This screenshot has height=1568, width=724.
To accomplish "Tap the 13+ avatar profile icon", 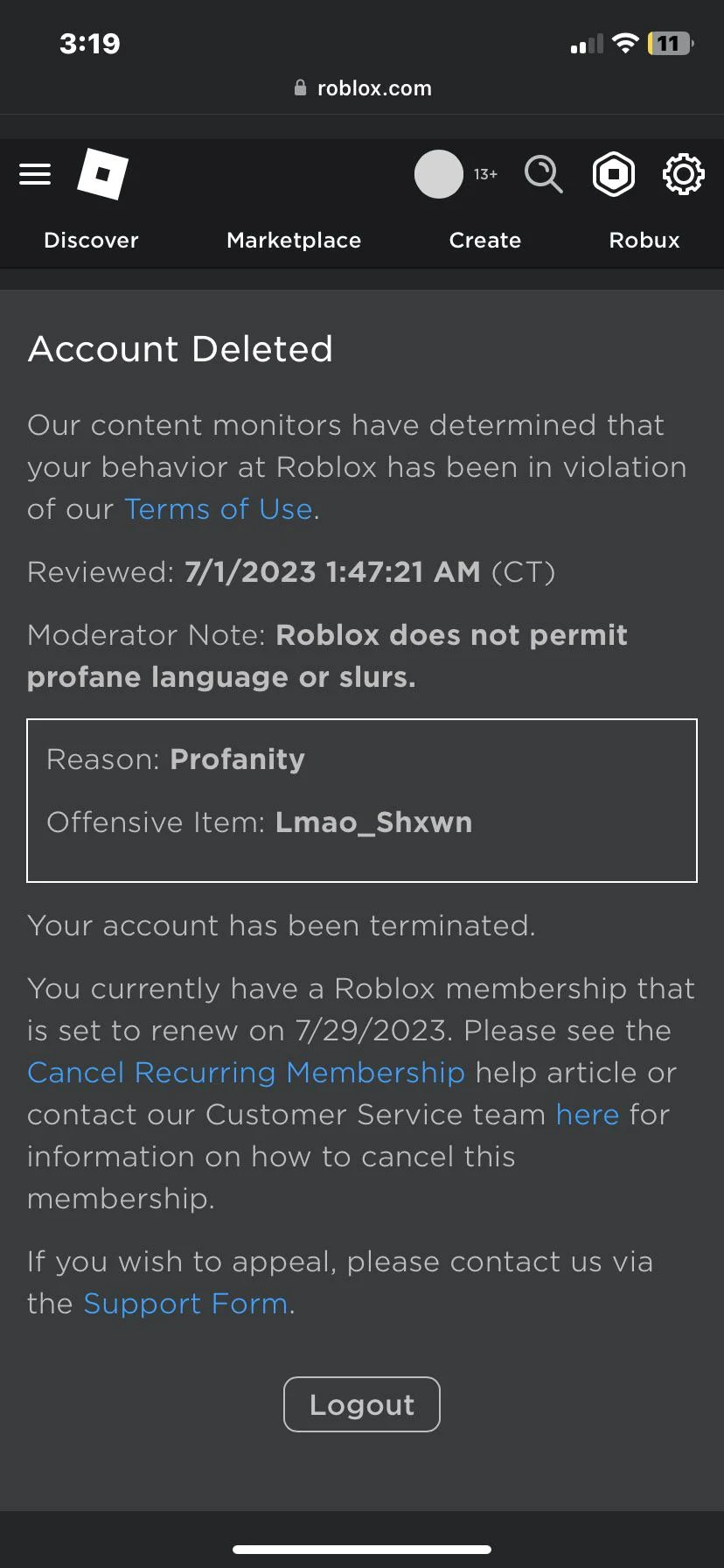I will (x=439, y=174).
